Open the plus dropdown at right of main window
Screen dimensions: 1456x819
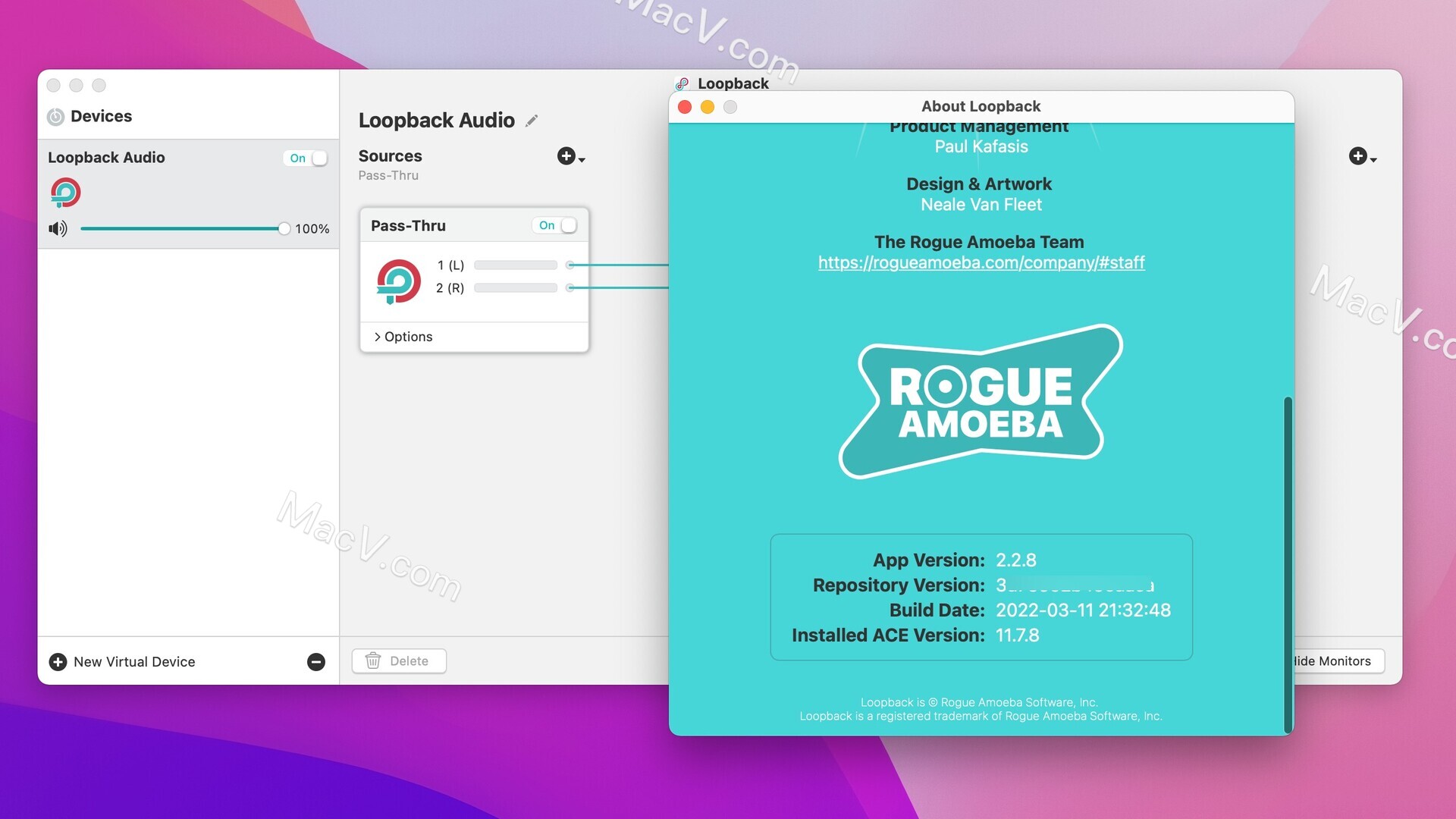[1363, 156]
